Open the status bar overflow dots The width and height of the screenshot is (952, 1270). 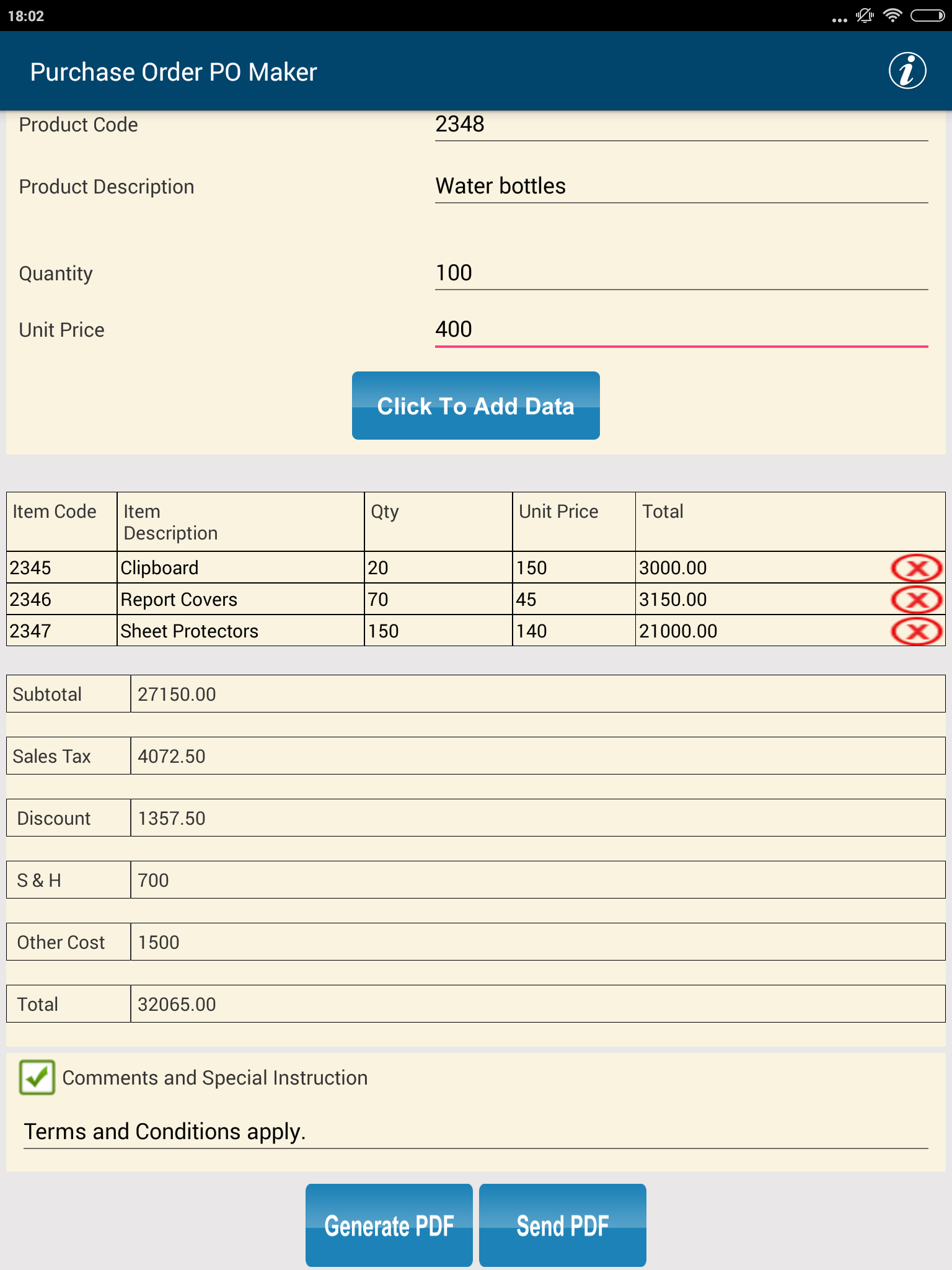pyautogui.click(x=839, y=20)
